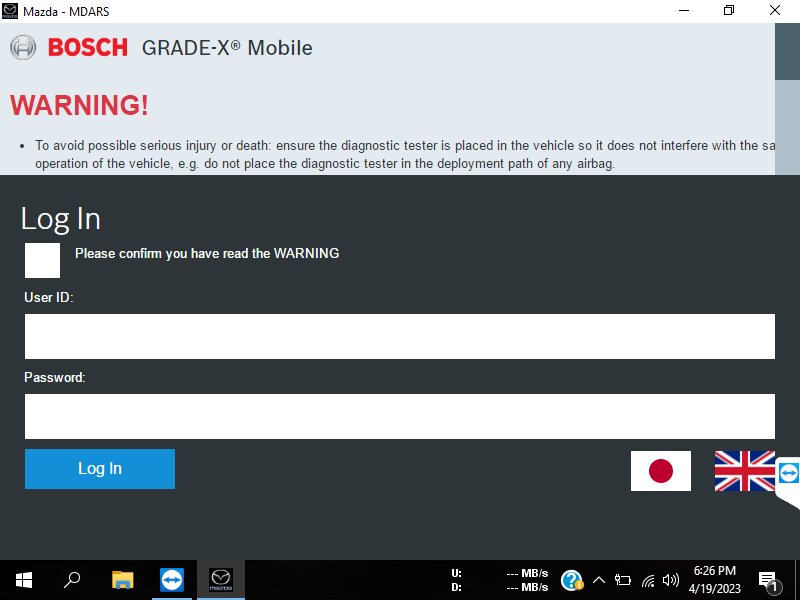This screenshot has height=600, width=800.
Task: Open TeamViewer from the taskbar
Action: [172, 580]
